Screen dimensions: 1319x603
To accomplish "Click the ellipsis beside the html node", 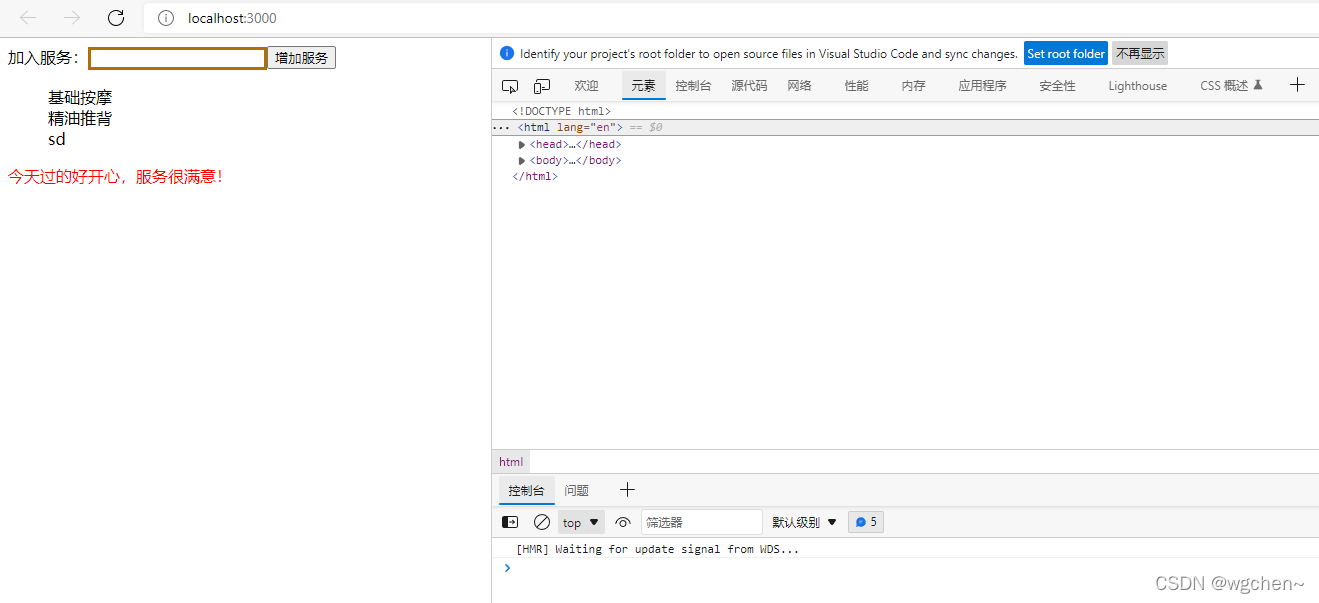I will (501, 128).
